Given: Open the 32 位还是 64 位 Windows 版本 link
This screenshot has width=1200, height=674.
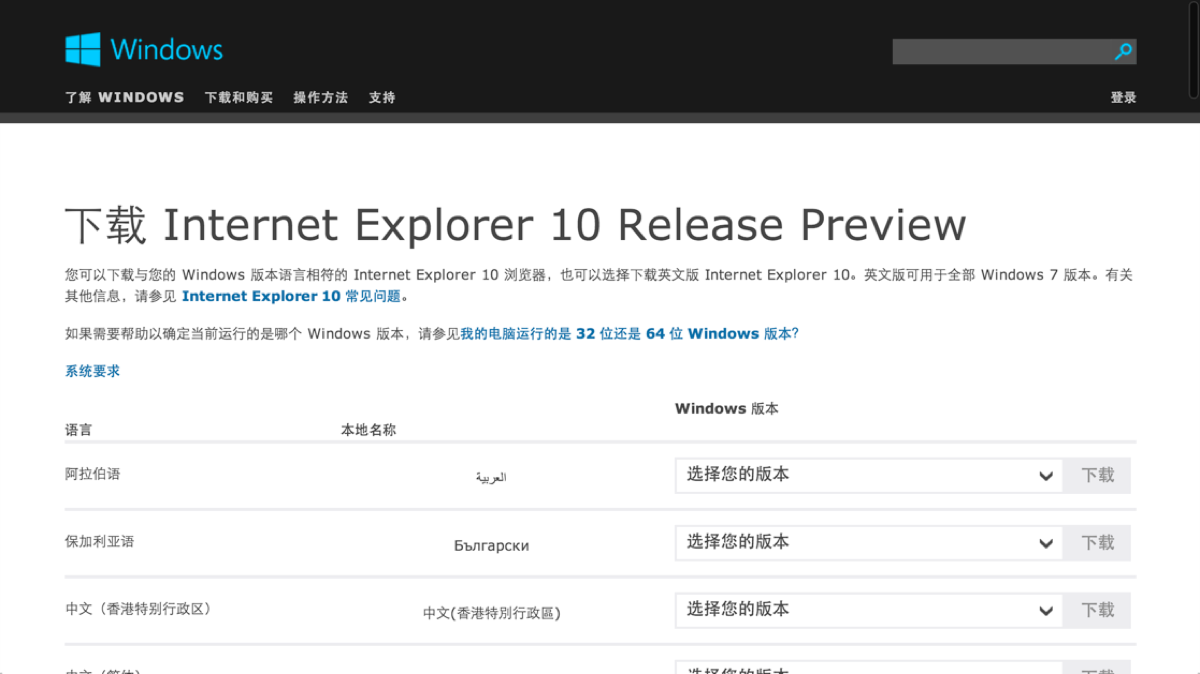Looking at the screenshot, I should pyautogui.click(x=629, y=333).
